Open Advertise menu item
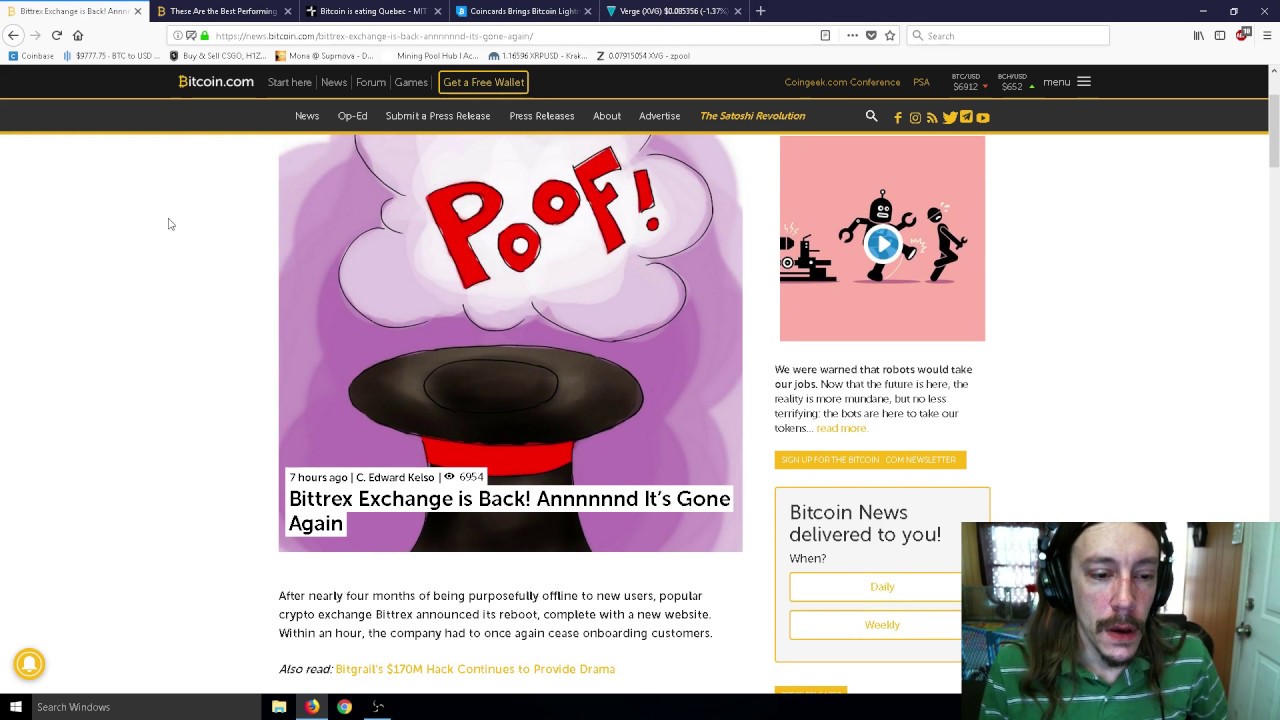 (x=659, y=116)
